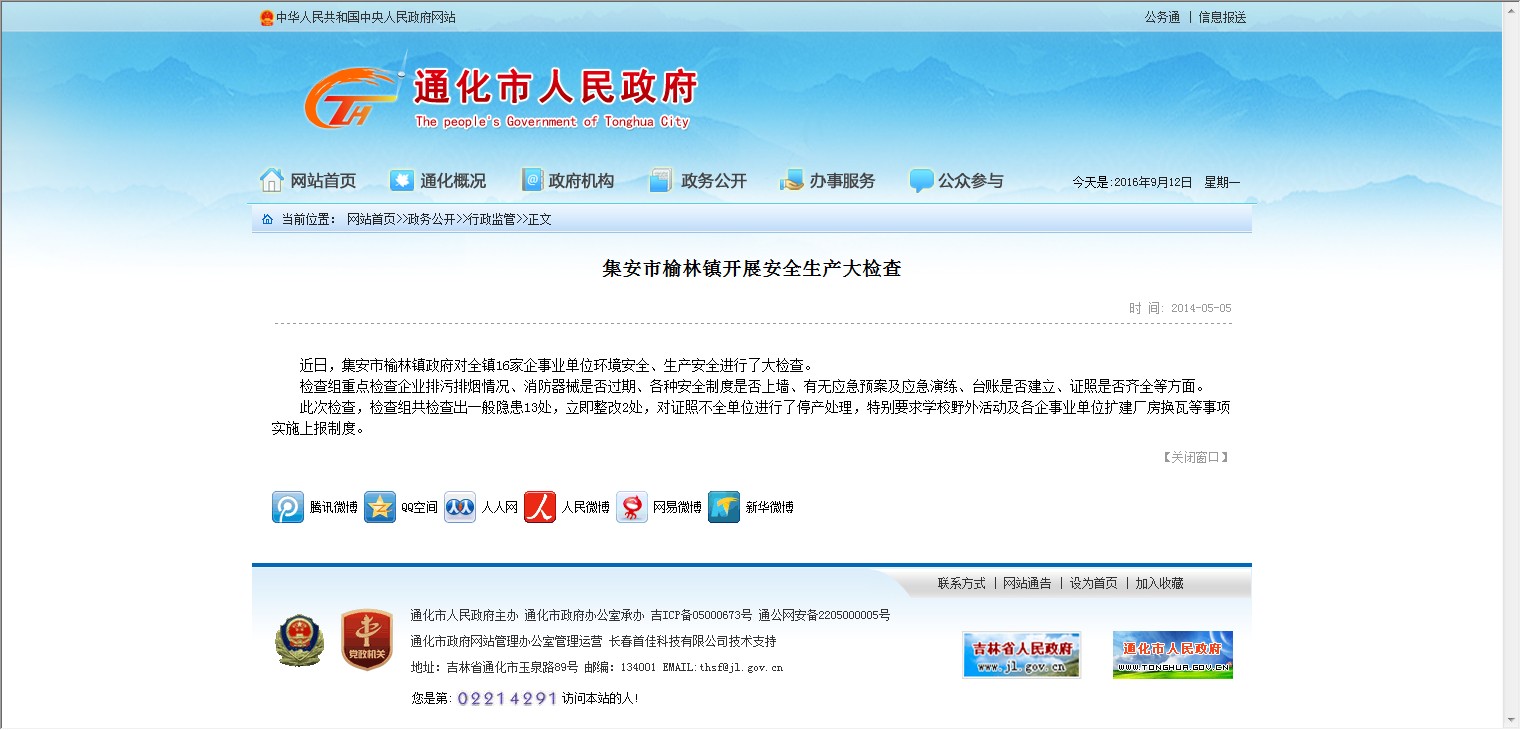
Task: Click the 新华微博 share icon
Action: click(724, 507)
